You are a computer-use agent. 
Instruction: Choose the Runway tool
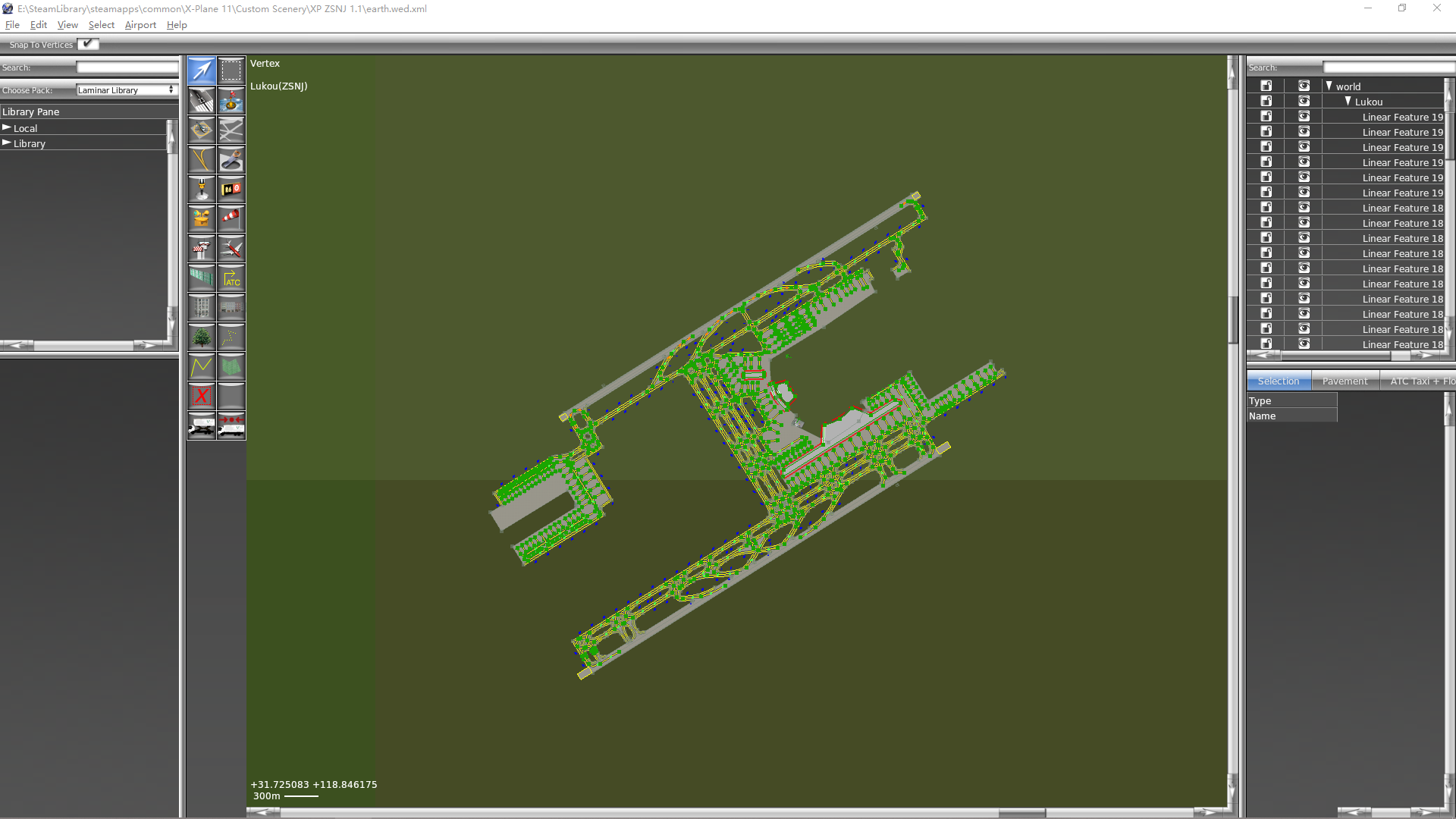[x=202, y=100]
